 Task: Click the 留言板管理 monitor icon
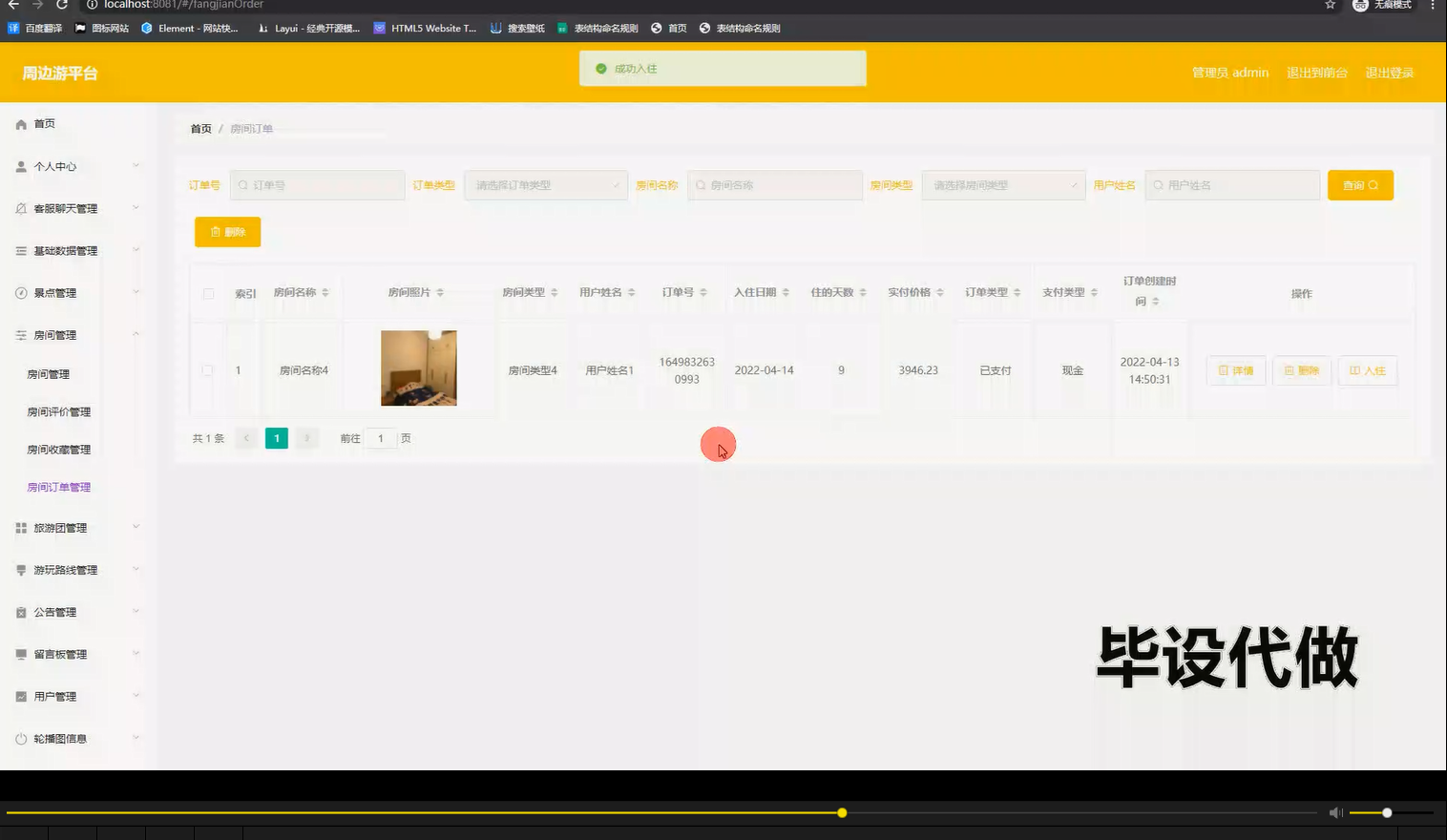pyautogui.click(x=20, y=654)
